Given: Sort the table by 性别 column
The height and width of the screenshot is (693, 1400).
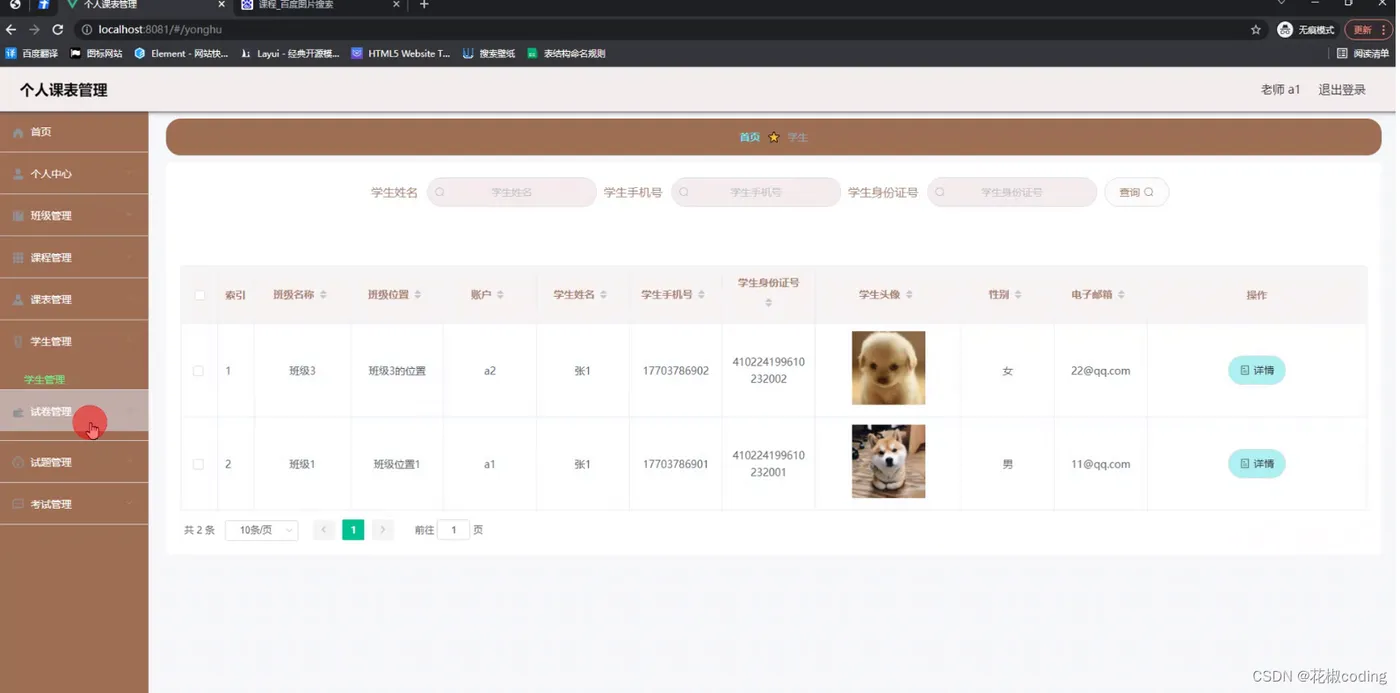Looking at the screenshot, I should point(1017,295).
